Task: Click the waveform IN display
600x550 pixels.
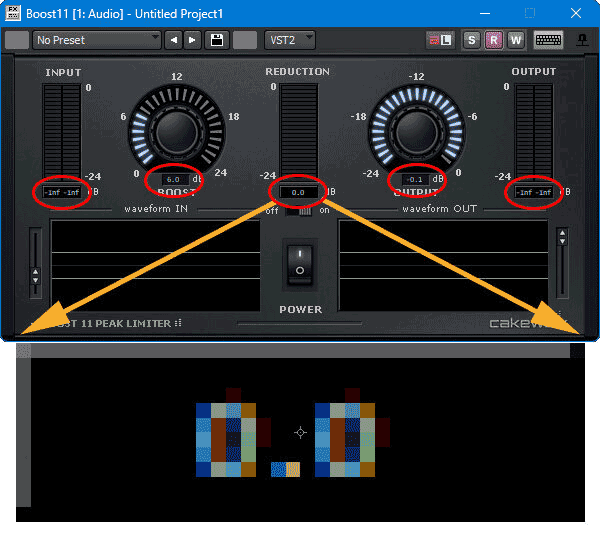Action: point(155,264)
